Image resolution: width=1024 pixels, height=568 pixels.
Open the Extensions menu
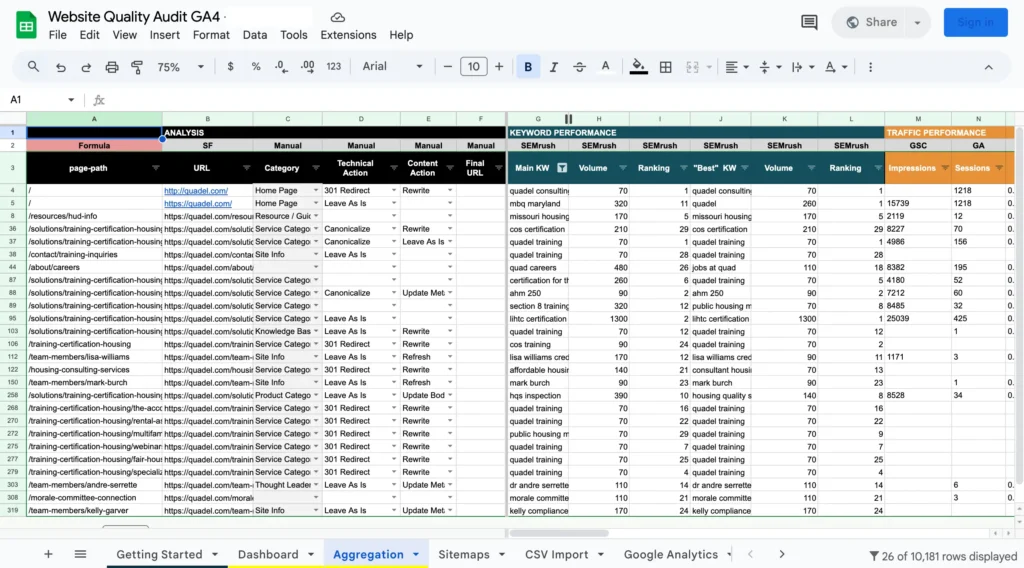click(x=348, y=35)
